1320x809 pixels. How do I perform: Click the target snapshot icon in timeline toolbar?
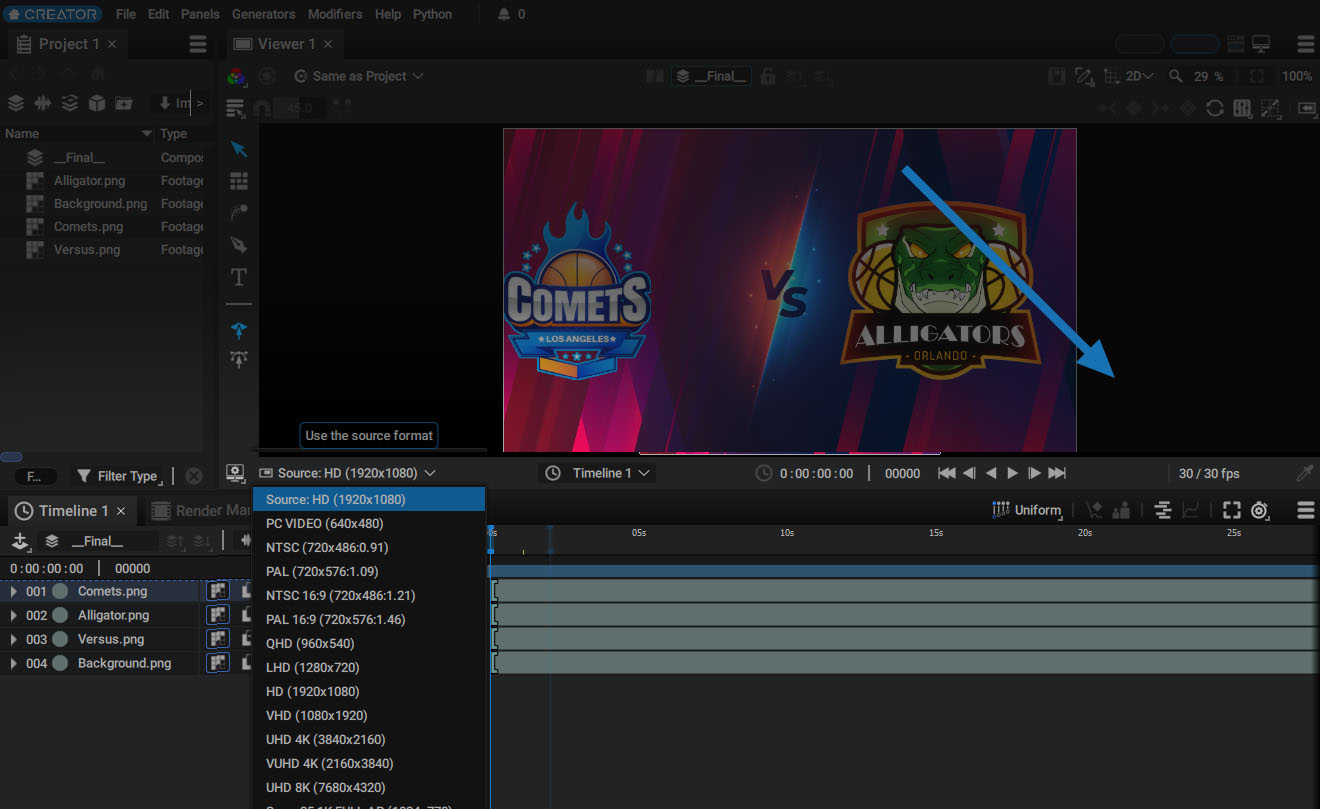click(1259, 510)
